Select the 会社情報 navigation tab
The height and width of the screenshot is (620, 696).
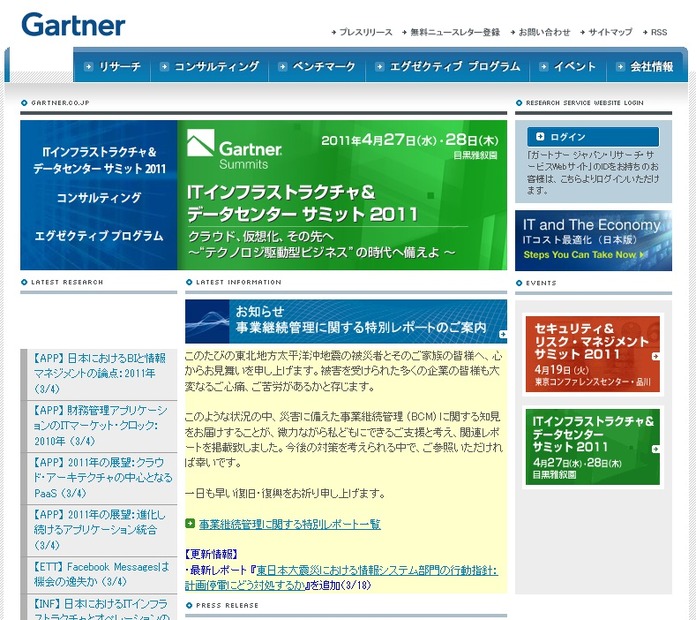click(645, 67)
